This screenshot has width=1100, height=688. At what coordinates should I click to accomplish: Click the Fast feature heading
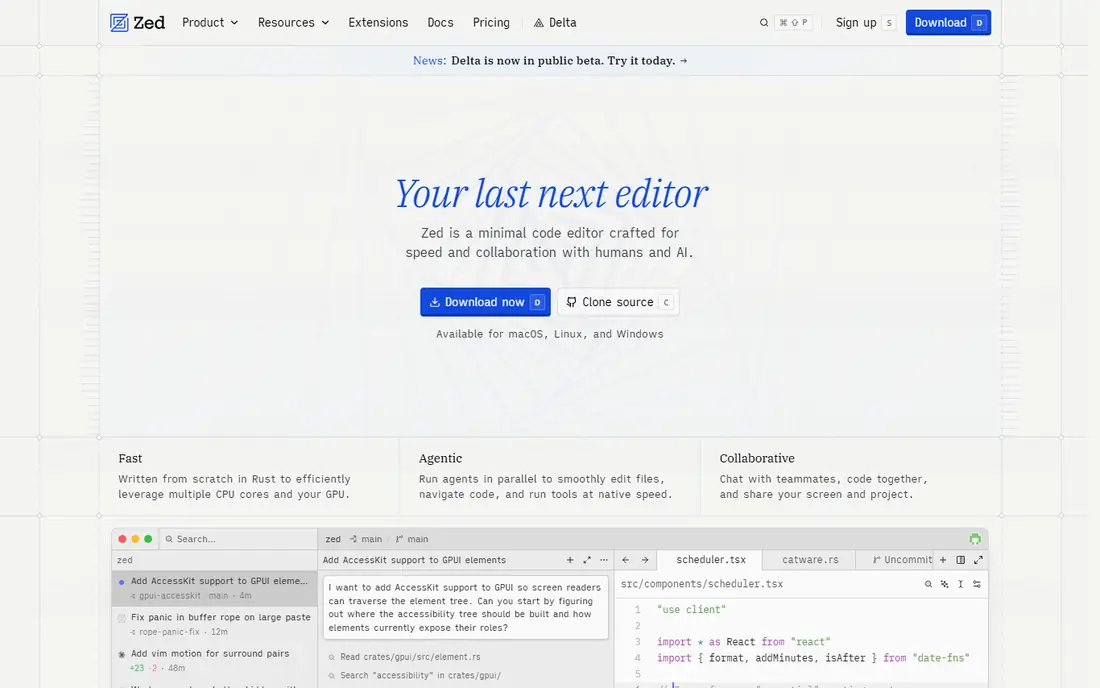click(x=130, y=458)
